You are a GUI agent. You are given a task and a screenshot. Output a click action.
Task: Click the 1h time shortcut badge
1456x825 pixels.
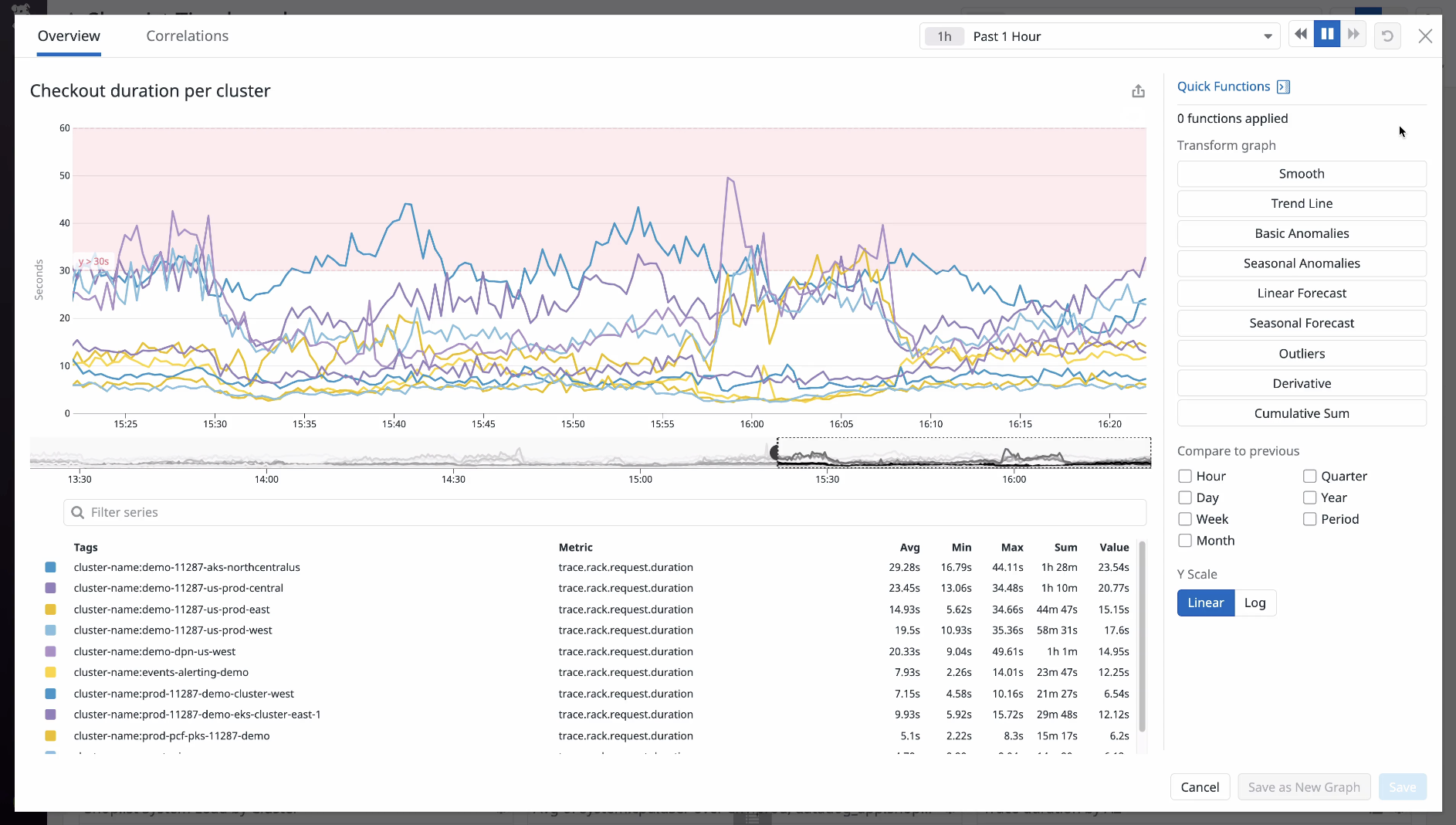[944, 36]
